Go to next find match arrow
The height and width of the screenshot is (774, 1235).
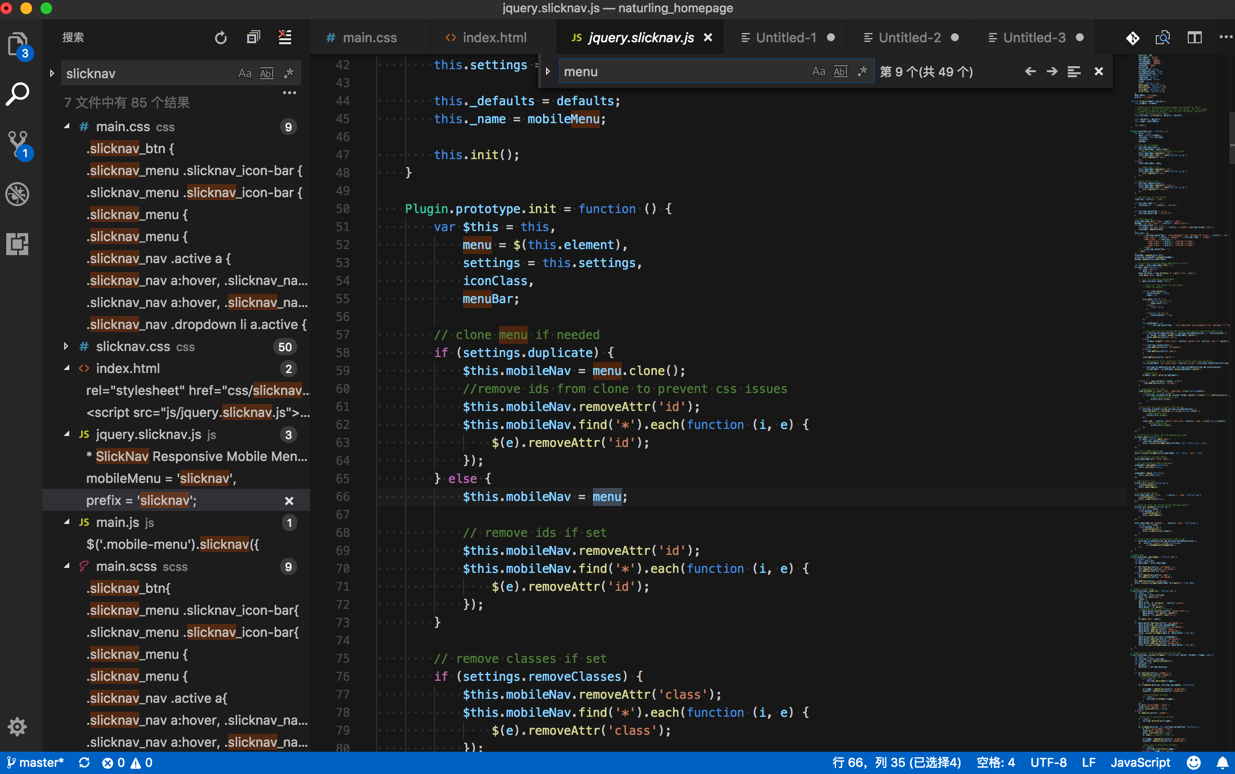[x=1052, y=72]
